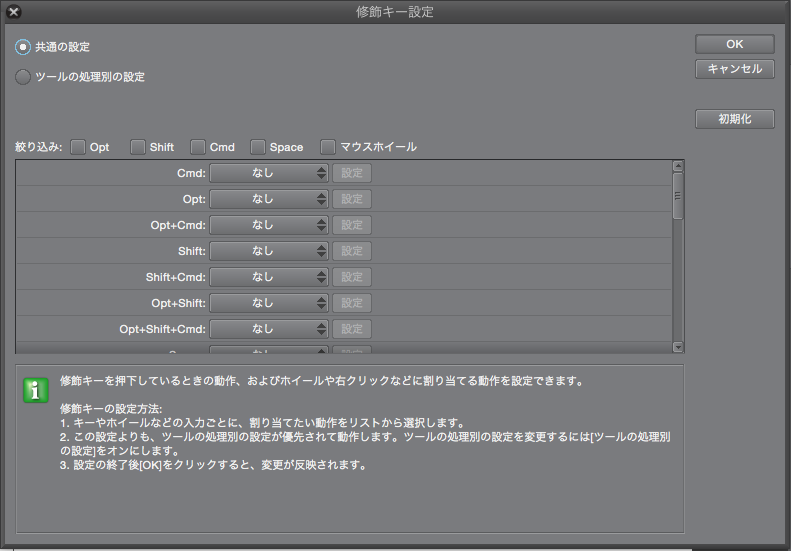
Task: Expand the Opt+Cmd action dropdown
Action: [268, 225]
